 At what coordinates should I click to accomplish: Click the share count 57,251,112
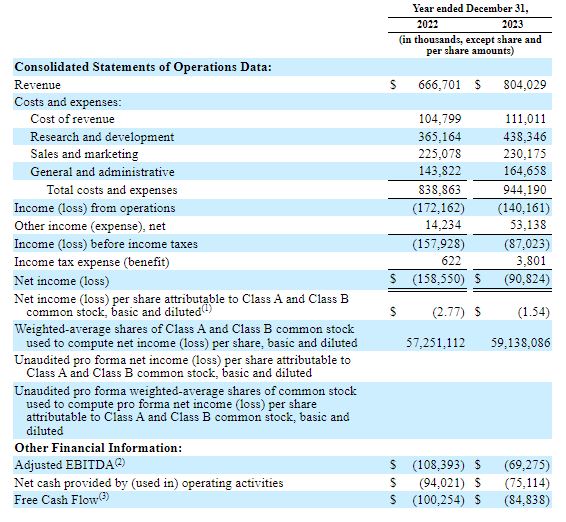point(435,343)
